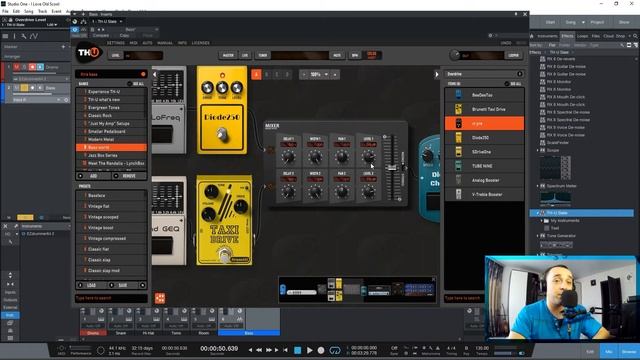Collapse the TH-U Slate tree item
The width and height of the screenshot is (640, 360).
tap(538, 213)
